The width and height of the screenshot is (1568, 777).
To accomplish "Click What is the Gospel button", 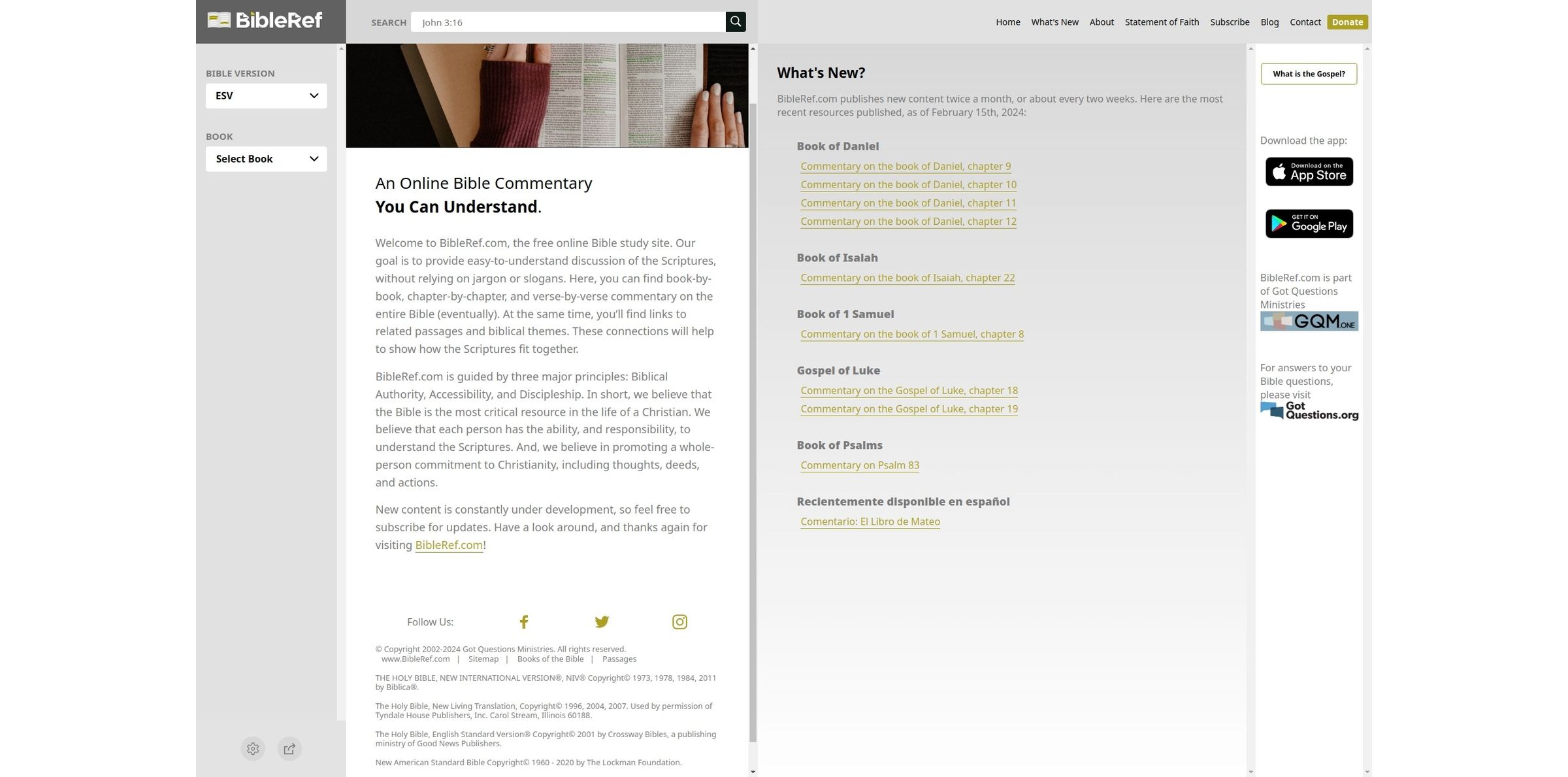I will [1309, 73].
